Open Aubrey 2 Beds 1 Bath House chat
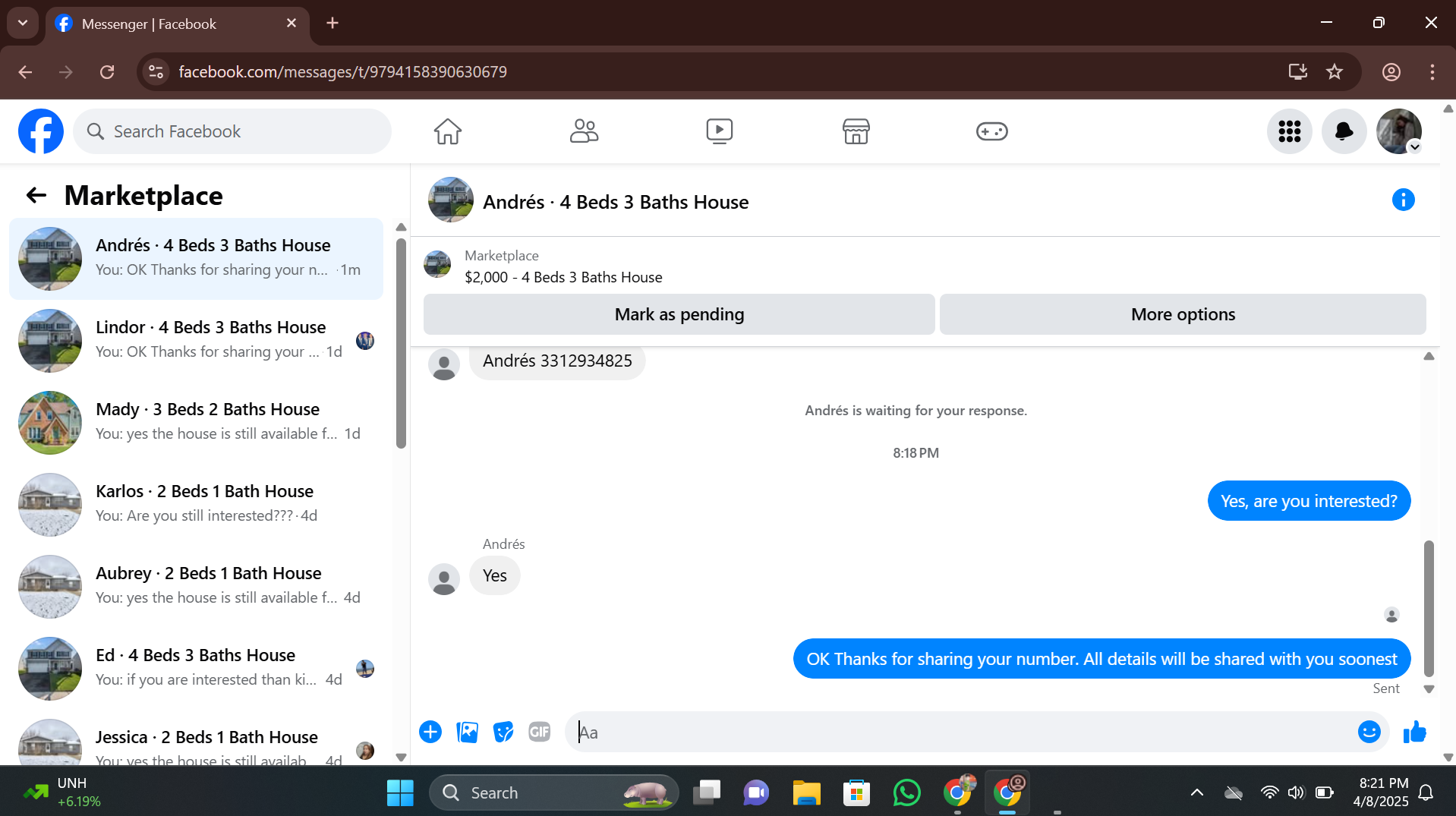The height and width of the screenshot is (816, 1456). (x=196, y=587)
